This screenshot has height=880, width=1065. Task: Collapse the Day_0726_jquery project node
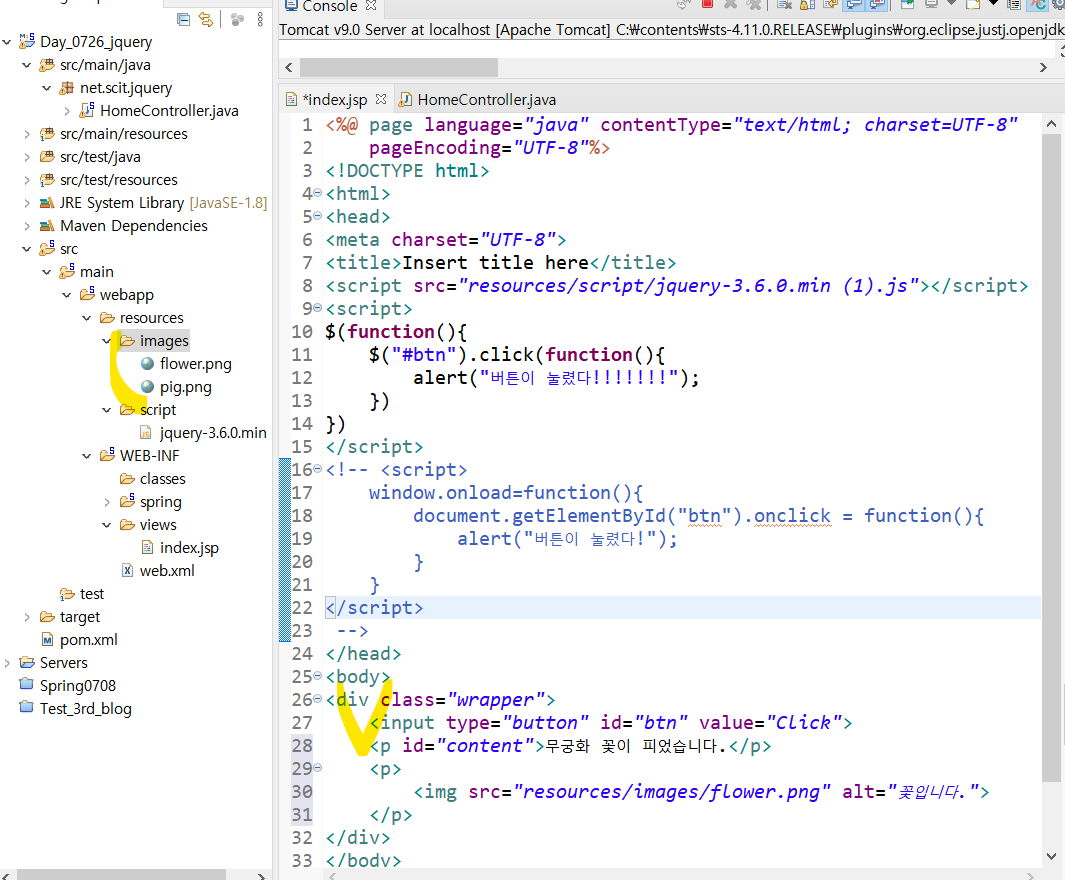(x=7, y=42)
